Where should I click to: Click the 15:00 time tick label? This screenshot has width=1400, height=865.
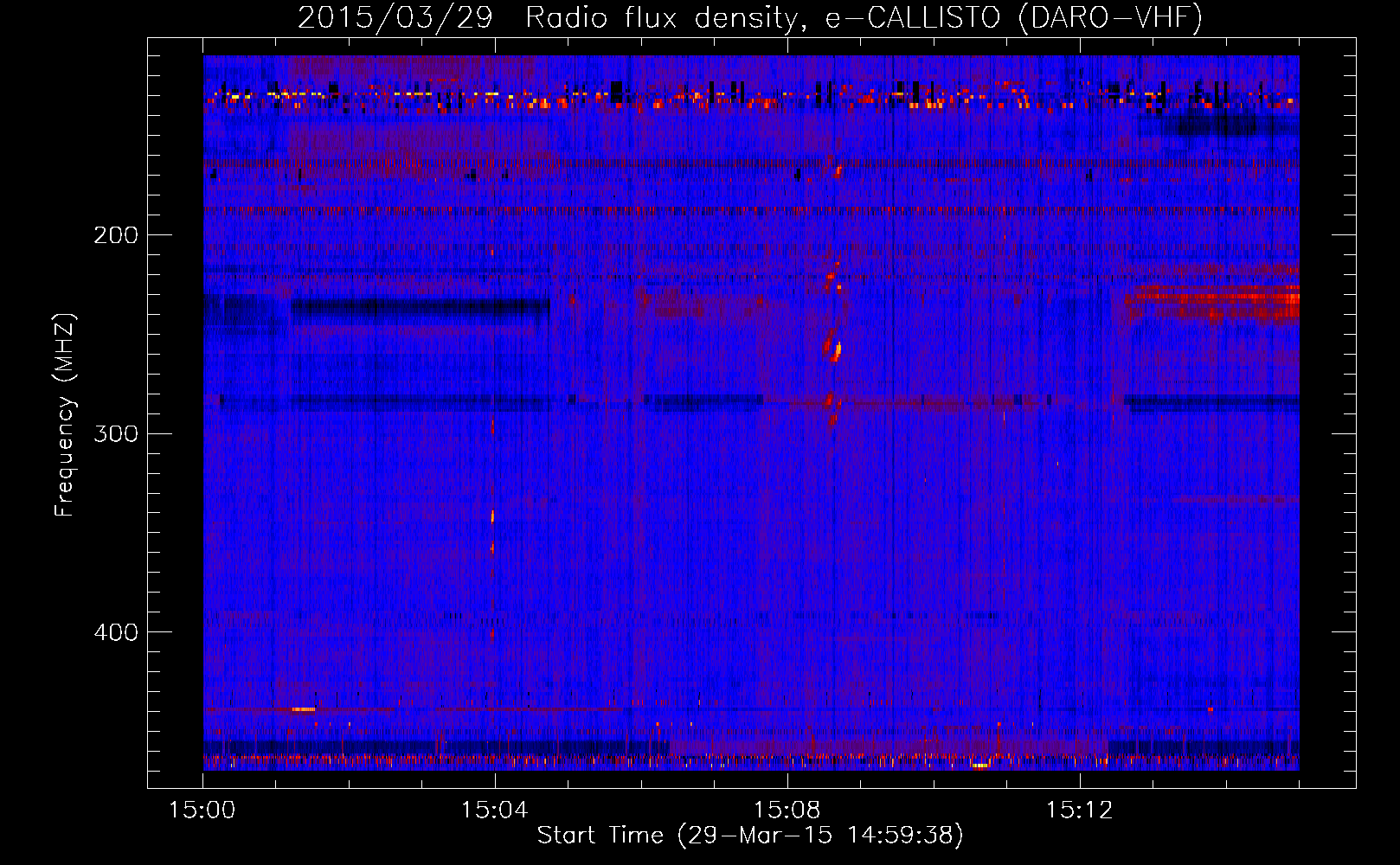point(202,811)
